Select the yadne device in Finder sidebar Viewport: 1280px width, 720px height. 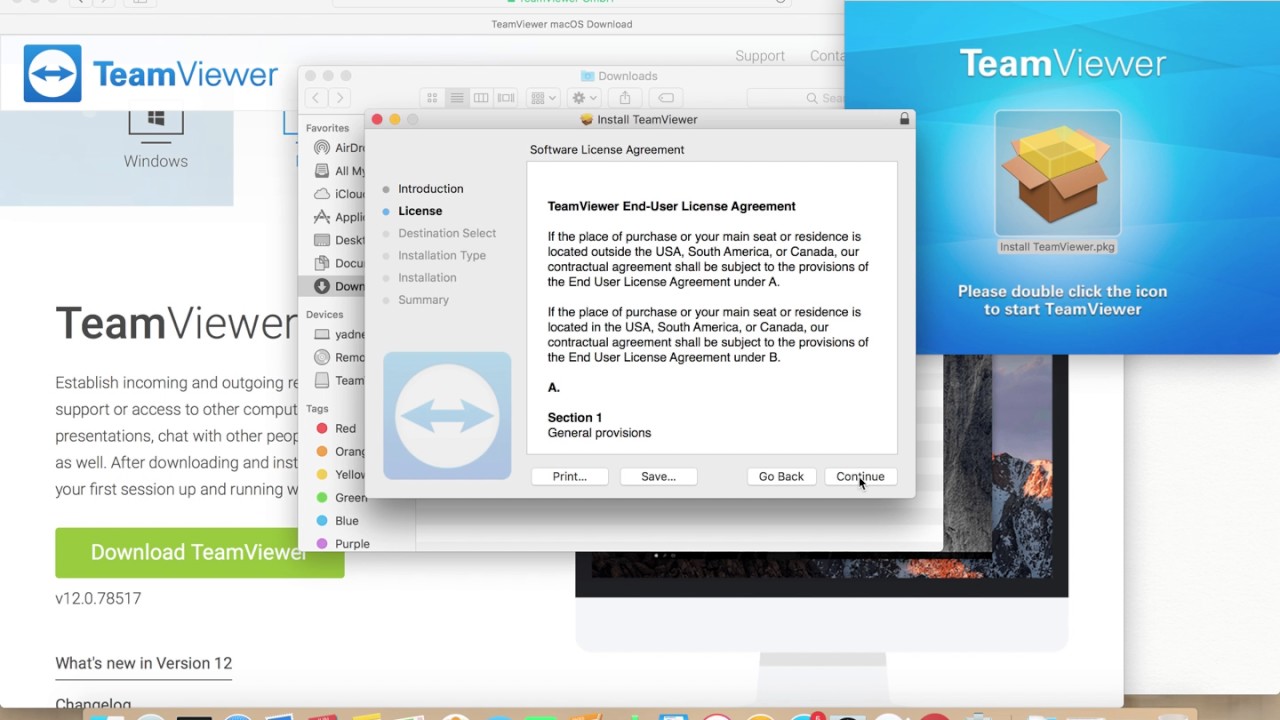tap(339, 334)
